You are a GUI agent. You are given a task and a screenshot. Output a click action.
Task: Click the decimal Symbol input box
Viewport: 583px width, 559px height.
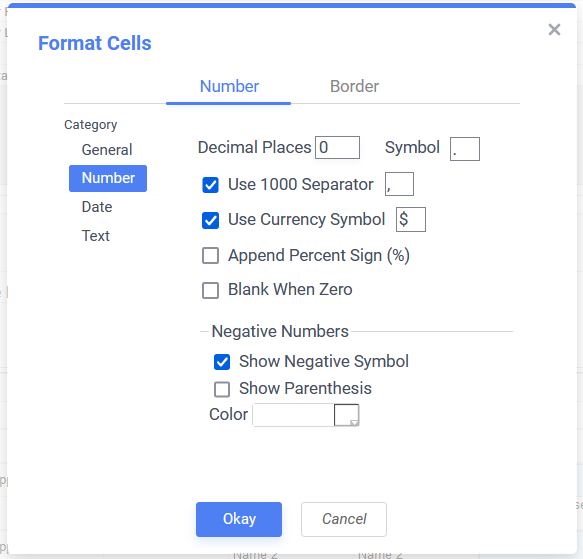(x=465, y=149)
